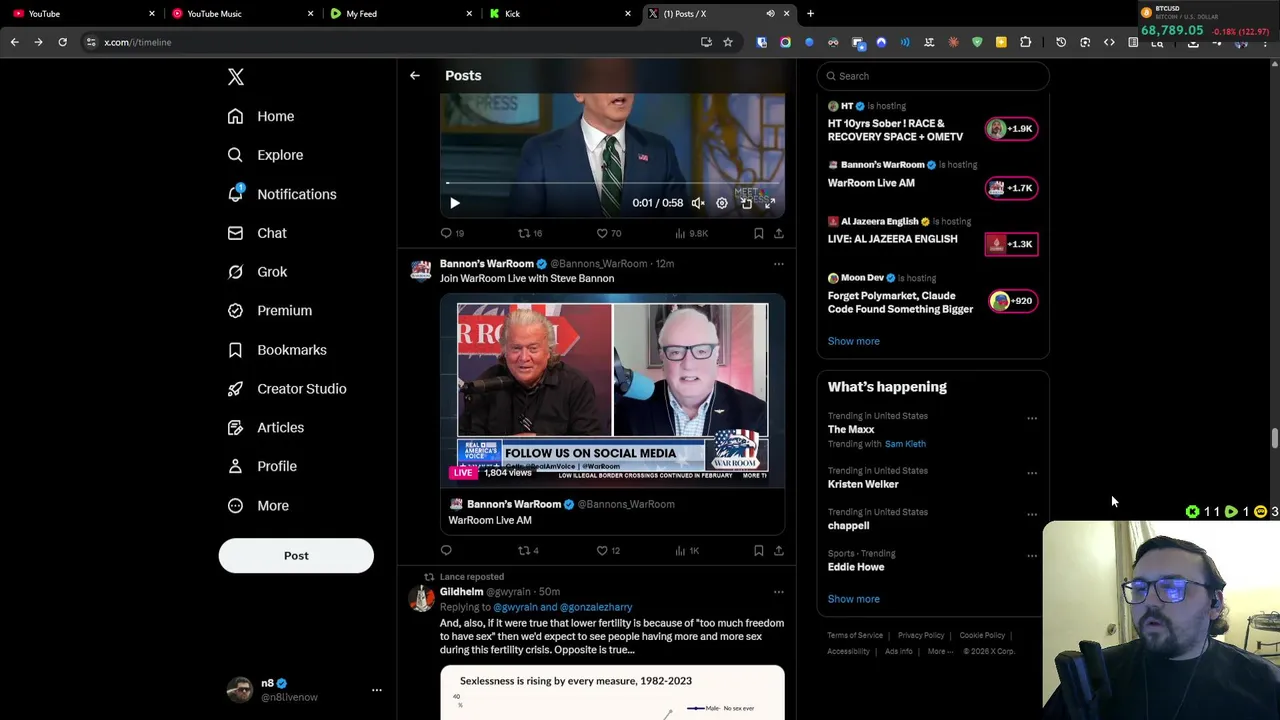The image size is (1280, 720).
Task: Reply to the WarRoom Live AM post
Action: (x=446, y=550)
